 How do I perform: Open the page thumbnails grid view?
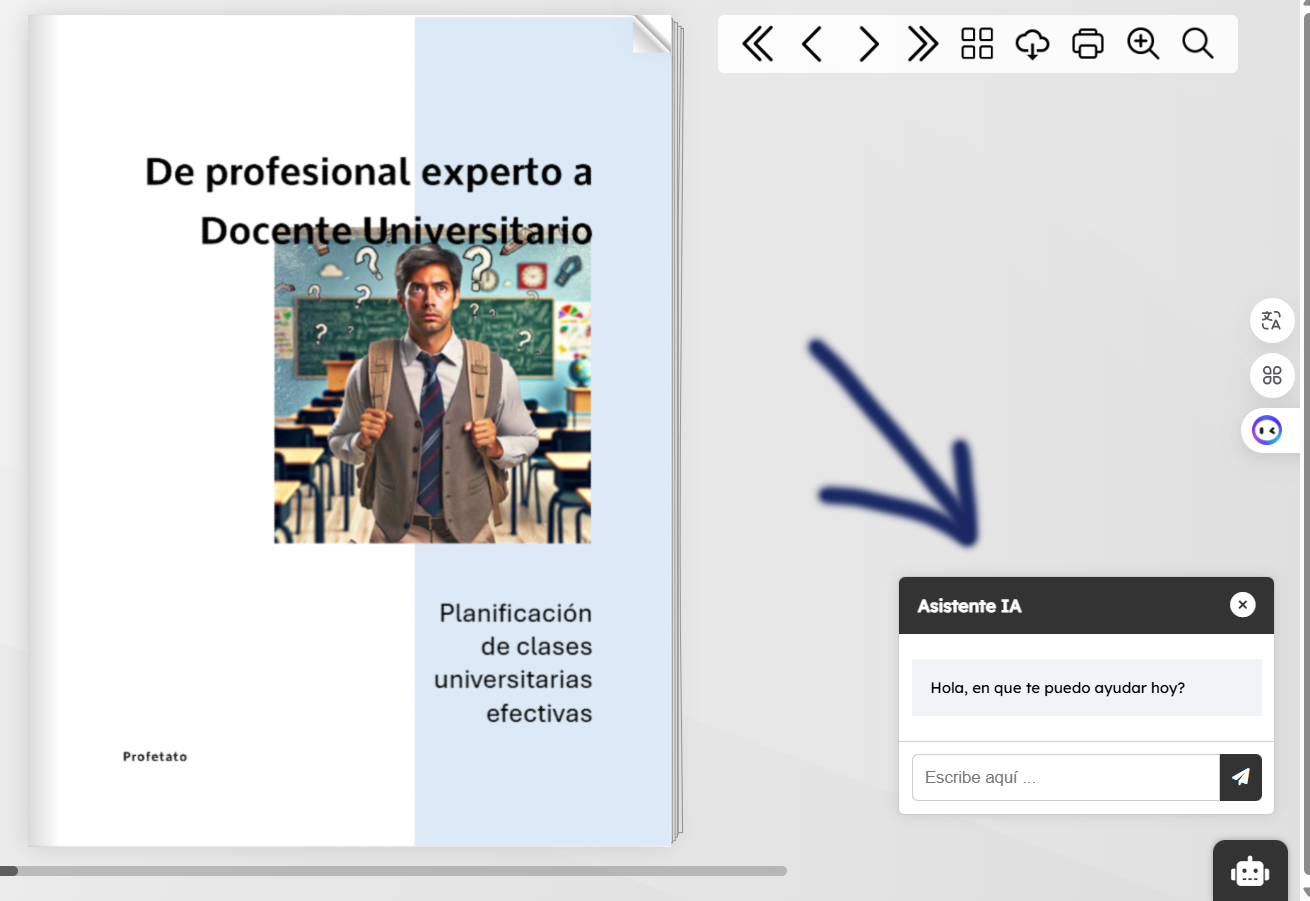tap(977, 44)
